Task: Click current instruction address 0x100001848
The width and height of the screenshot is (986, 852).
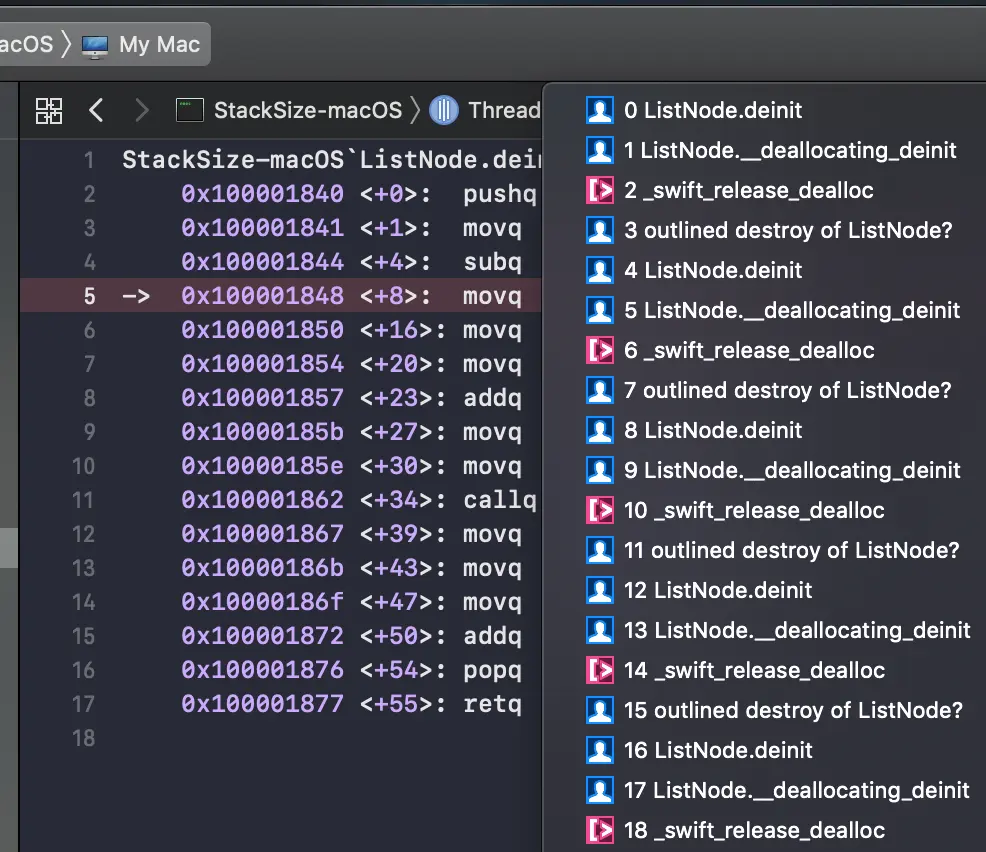Action: [263, 296]
